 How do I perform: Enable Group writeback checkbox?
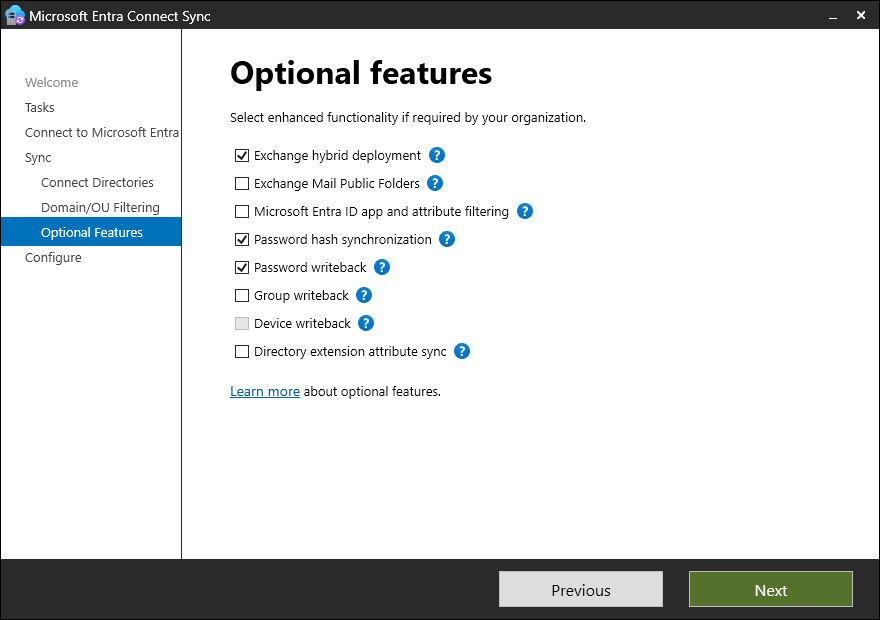[x=242, y=296]
